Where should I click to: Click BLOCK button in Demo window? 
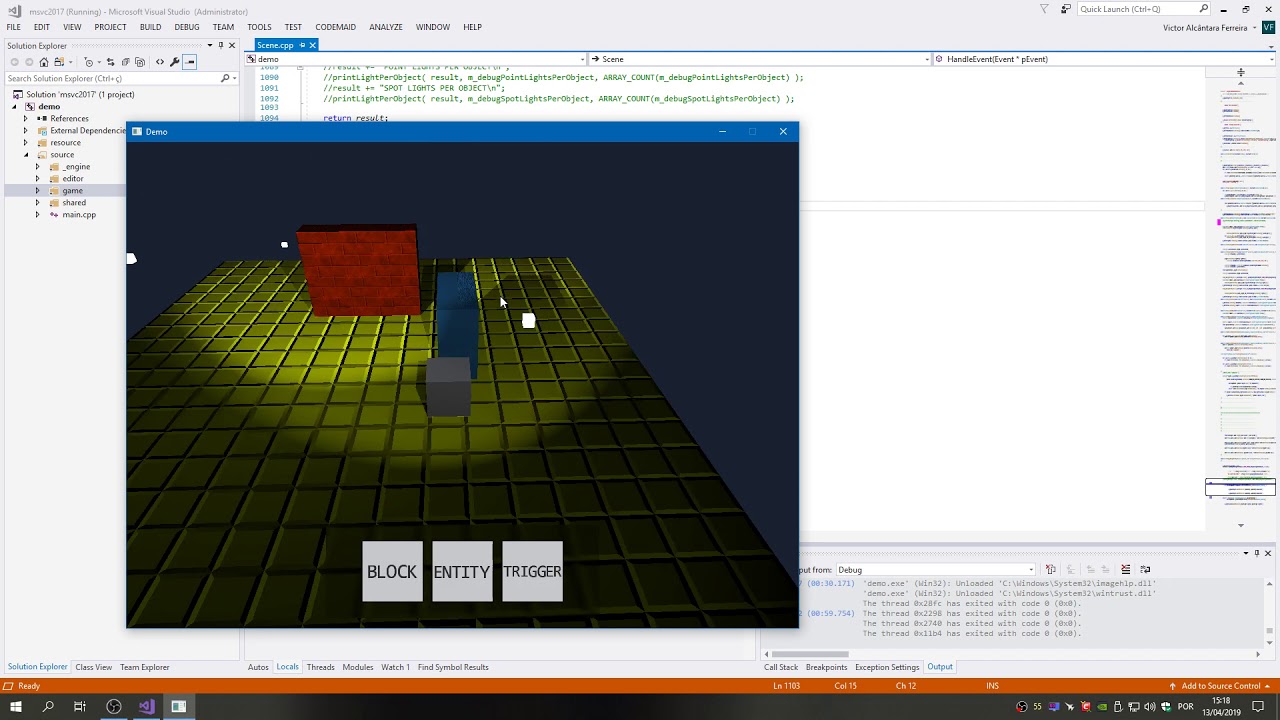click(392, 572)
